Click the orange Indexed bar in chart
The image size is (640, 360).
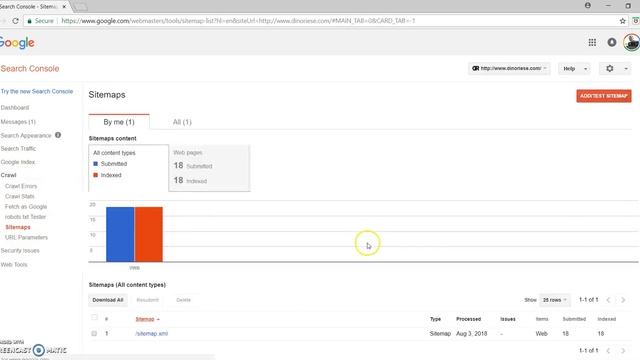(149, 234)
